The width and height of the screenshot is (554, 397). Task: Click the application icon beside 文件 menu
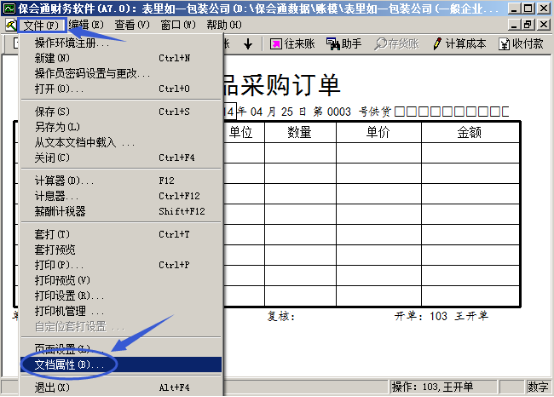(11, 25)
